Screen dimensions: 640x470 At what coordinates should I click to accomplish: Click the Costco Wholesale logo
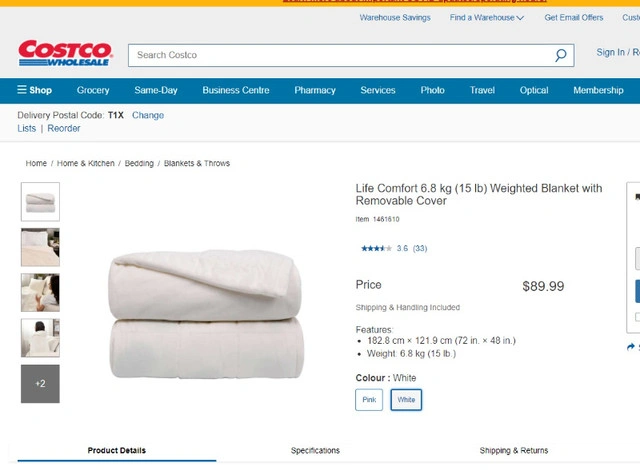click(65, 54)
